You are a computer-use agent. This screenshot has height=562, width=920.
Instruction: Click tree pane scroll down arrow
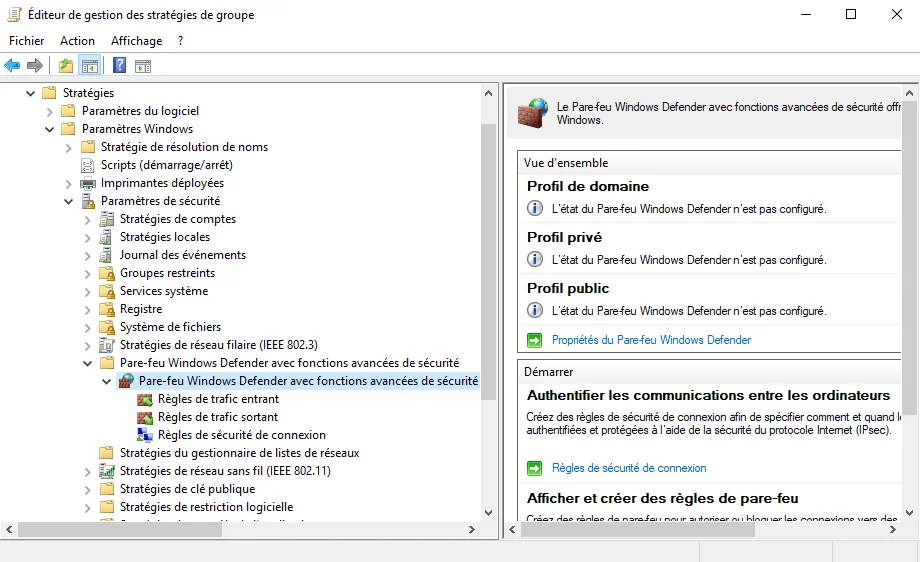[x=488, y=513]
